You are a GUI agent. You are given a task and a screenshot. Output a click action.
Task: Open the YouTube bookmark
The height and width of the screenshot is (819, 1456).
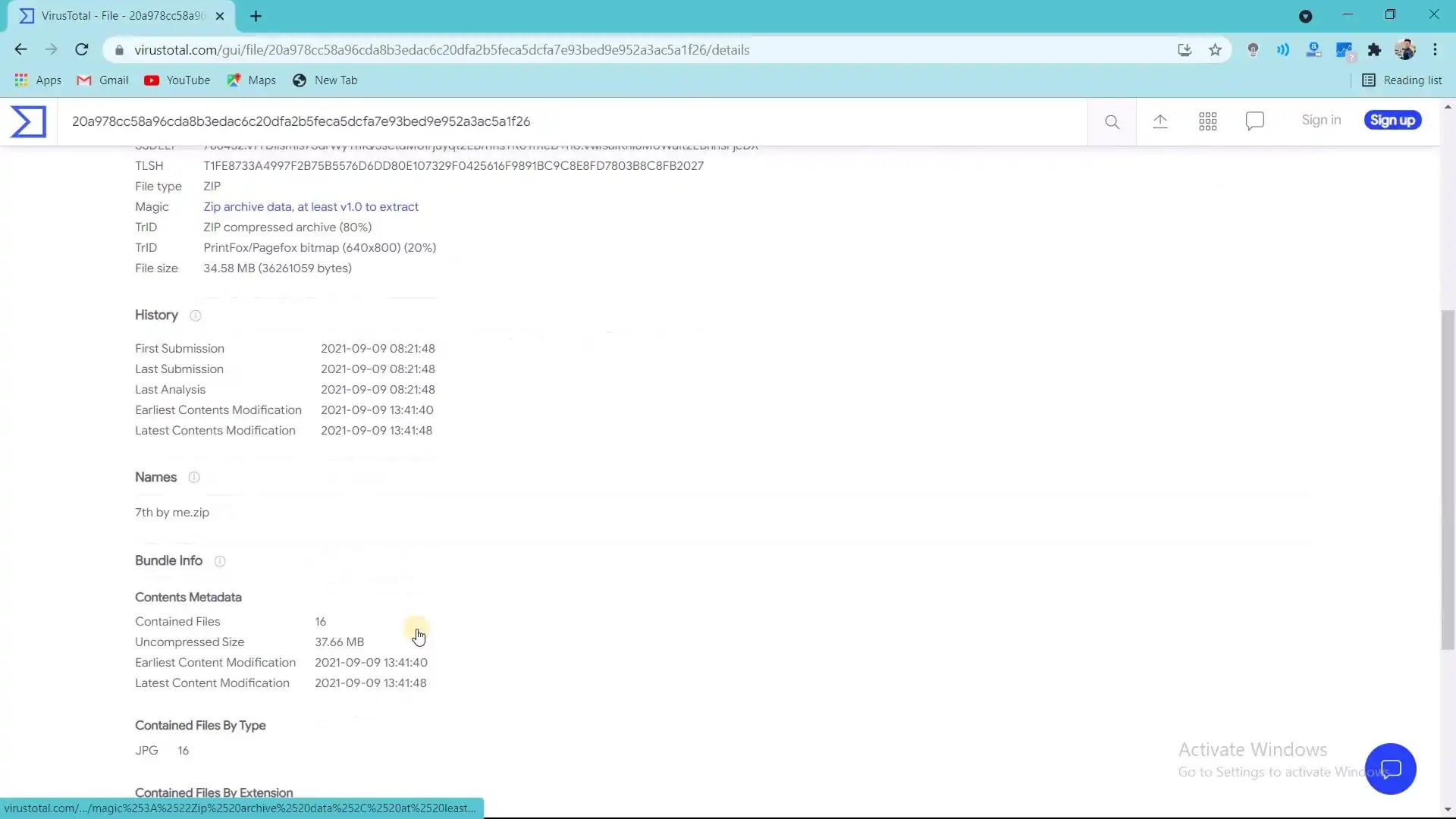pyautogui.click(x=177, y=80)
